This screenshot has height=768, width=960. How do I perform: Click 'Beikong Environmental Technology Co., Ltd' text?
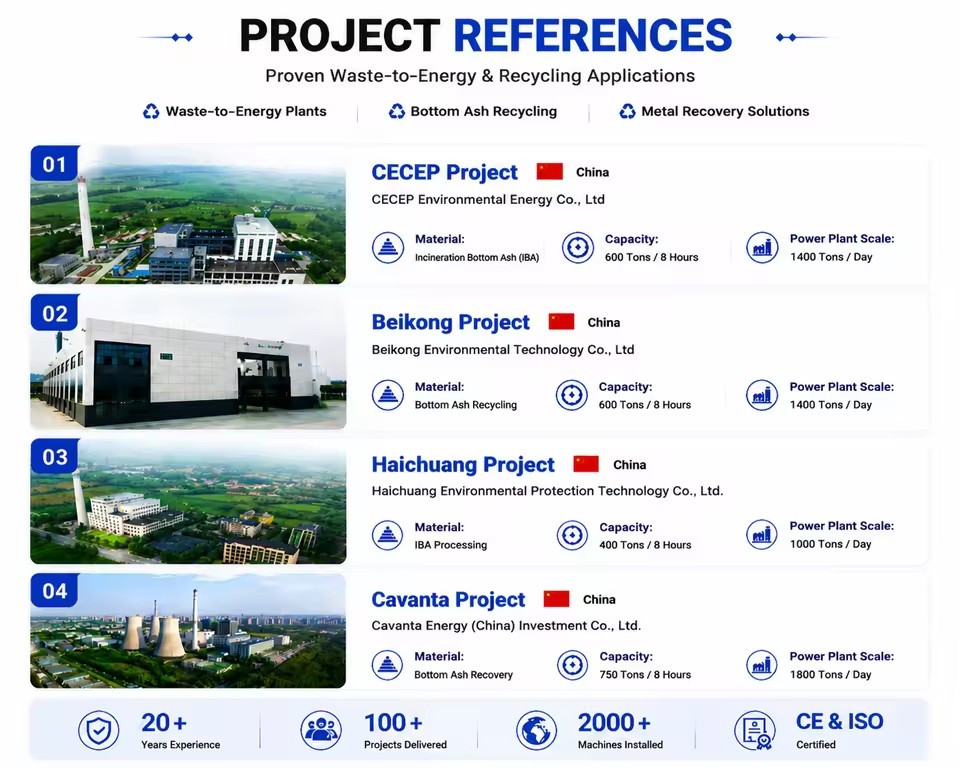click(x=503, y=350)
